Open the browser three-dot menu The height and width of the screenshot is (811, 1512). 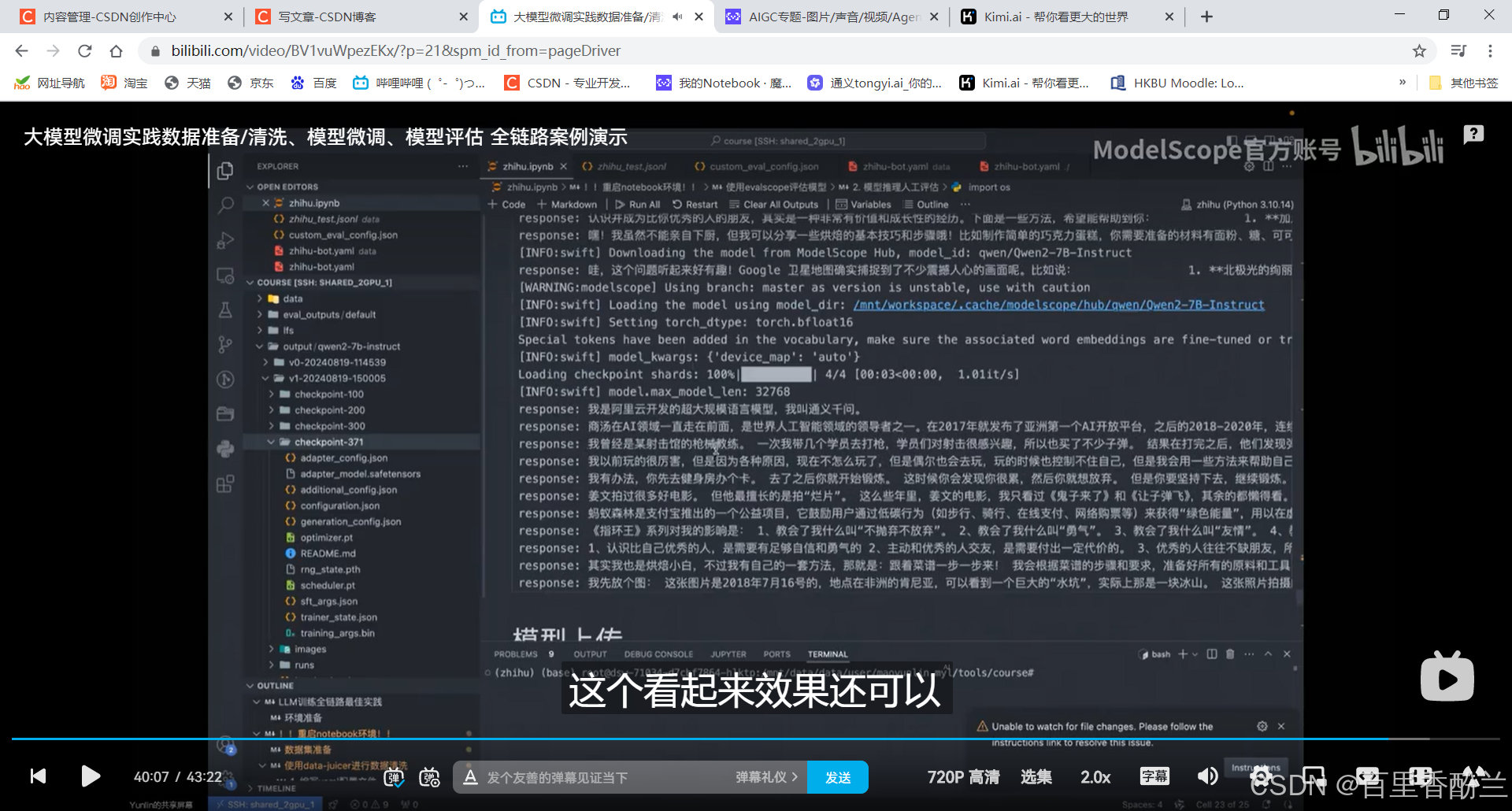(1490, 51)
